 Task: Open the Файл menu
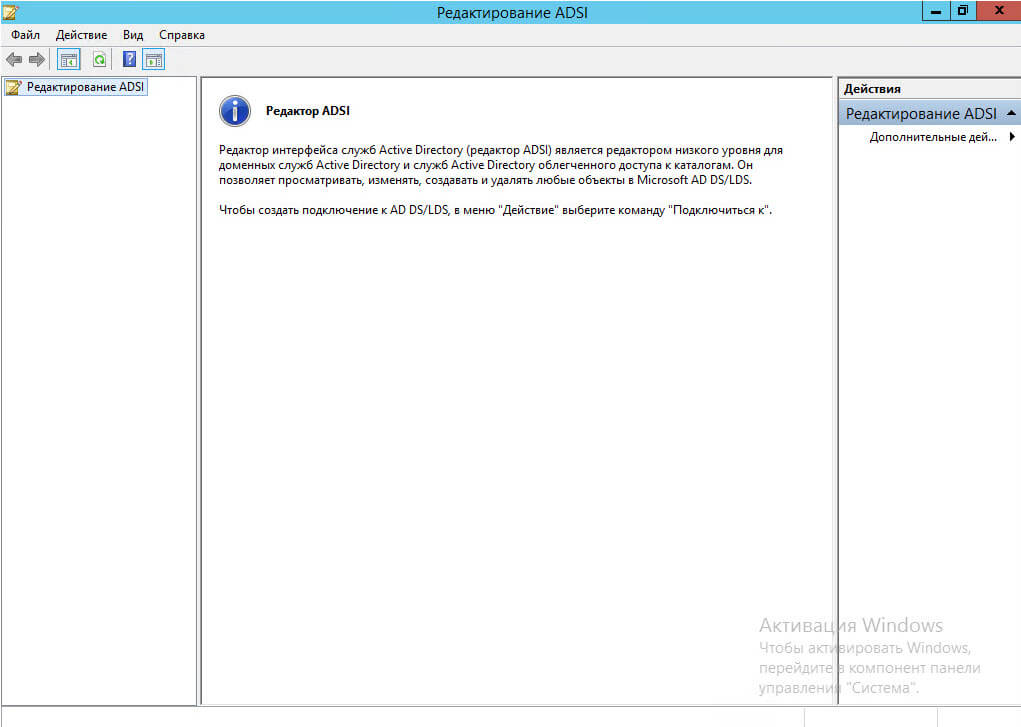[x=25, y=35]
